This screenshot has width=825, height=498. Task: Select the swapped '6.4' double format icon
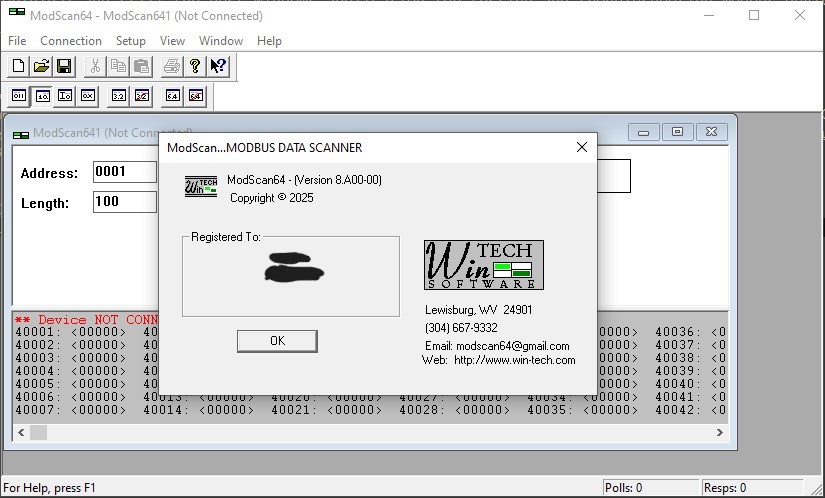(196, 96)
